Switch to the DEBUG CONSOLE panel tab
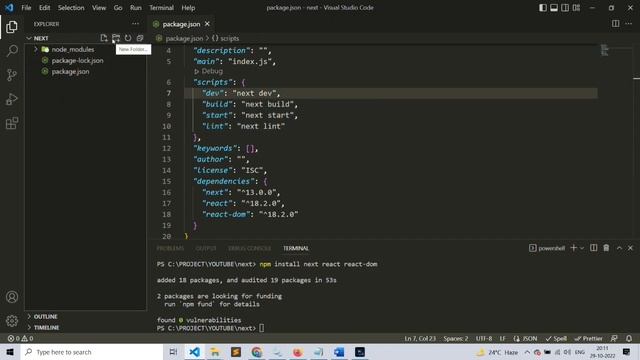The width and height of the screenshot is (640, 360). (249, 248)
